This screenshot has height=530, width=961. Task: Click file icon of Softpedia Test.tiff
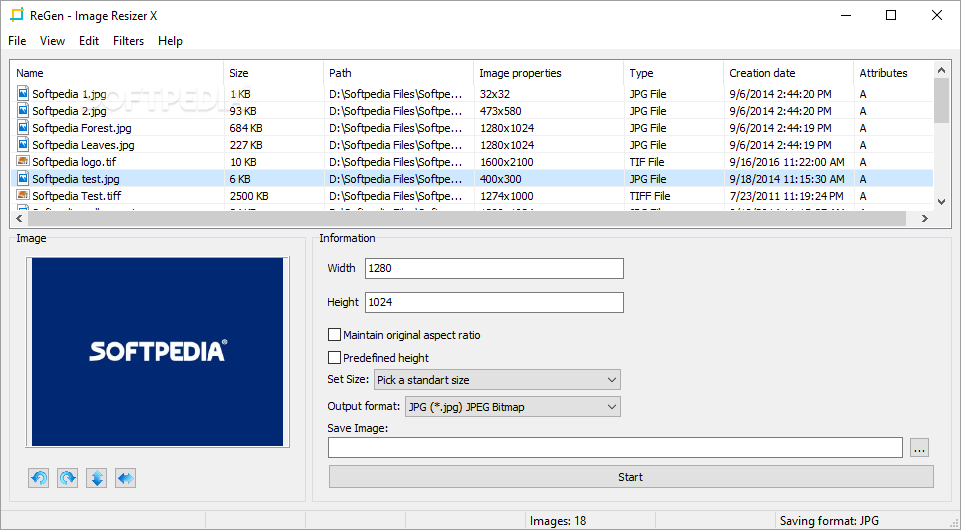pos(23,195)
